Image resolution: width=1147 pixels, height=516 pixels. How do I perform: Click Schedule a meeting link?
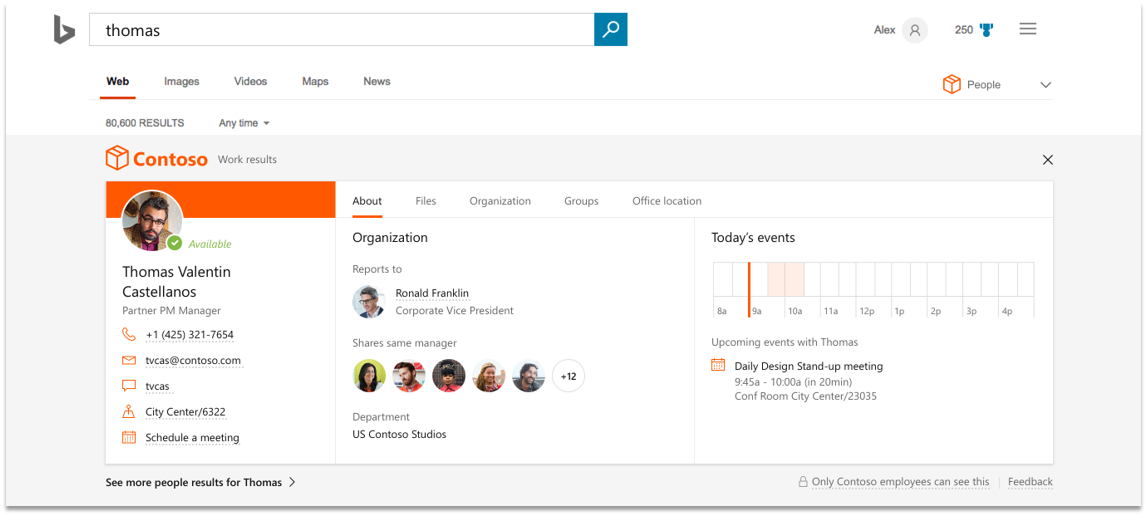click(x=192, y=438)
